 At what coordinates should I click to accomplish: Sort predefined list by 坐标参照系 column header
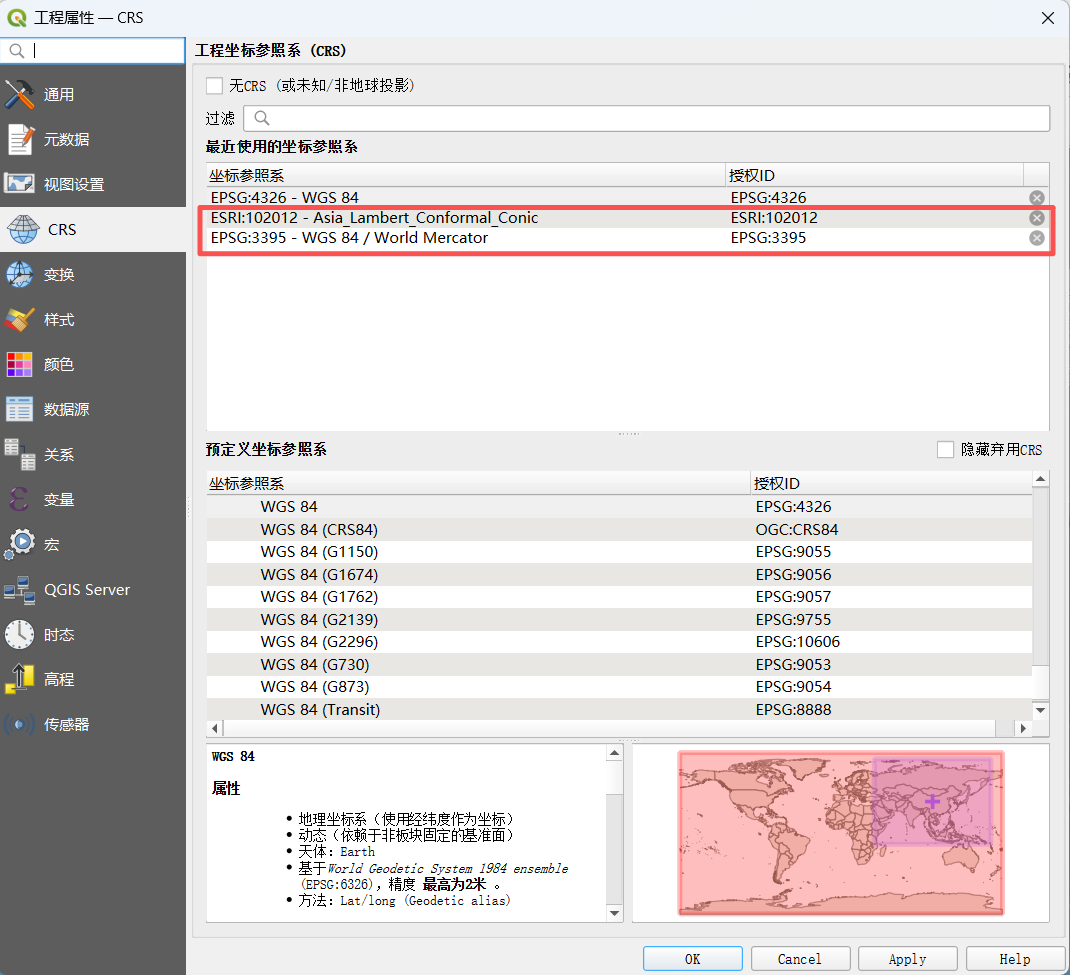(x=478, y=483)
